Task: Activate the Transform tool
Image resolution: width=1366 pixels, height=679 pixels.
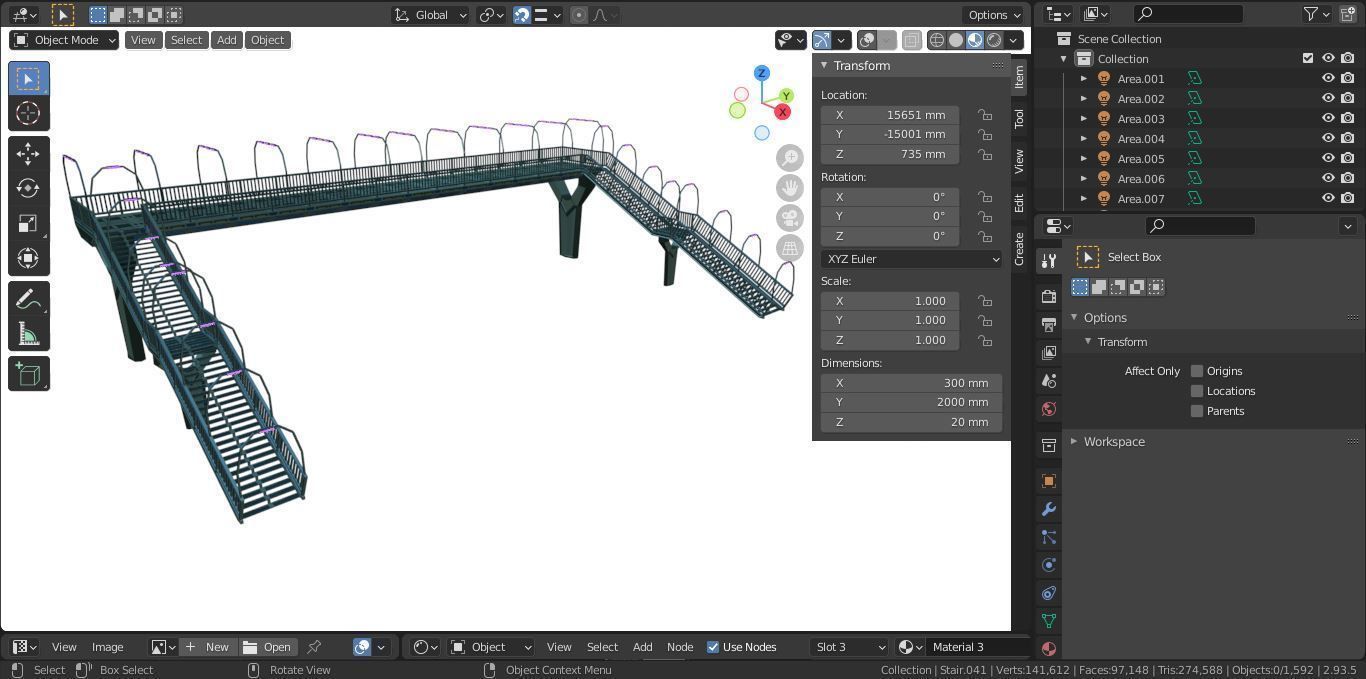Action: coord(28,258)
